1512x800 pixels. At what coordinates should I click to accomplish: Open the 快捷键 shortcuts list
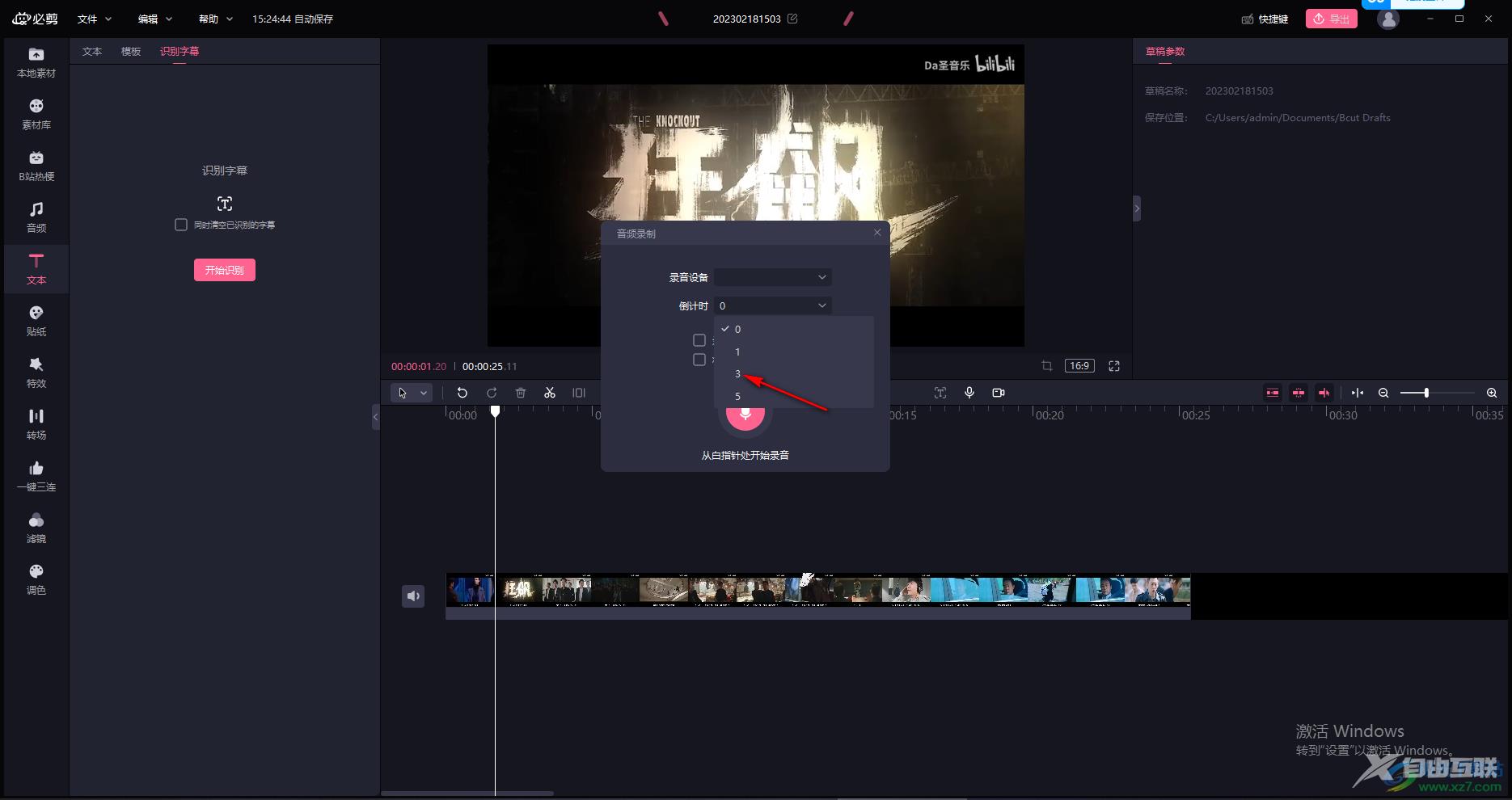coord(1265,19)
